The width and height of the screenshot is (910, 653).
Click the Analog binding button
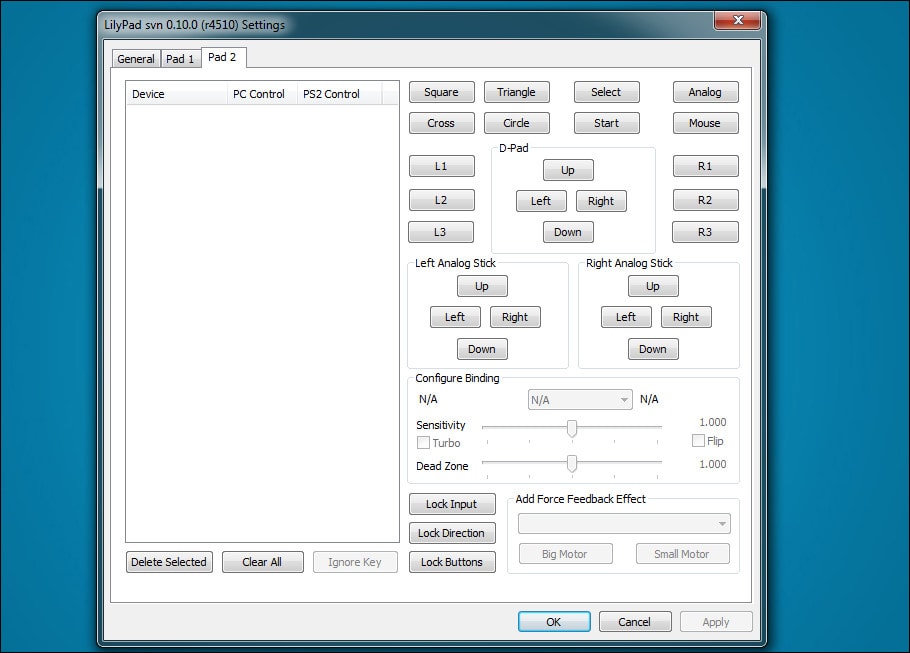tap(706, 92)
